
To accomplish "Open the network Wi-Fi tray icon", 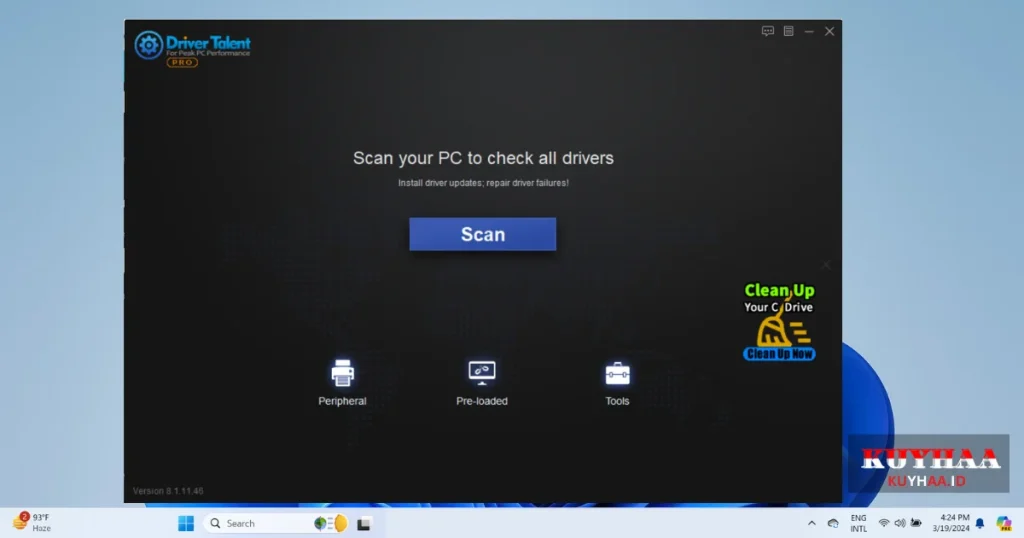I will click(x=884, y=523).
